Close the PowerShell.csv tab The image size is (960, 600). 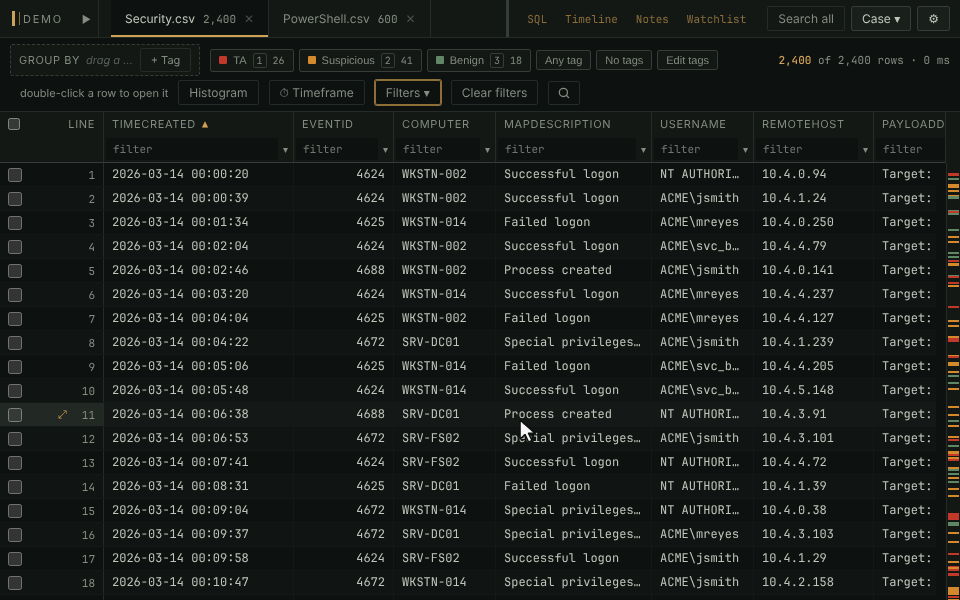[411, 19]
